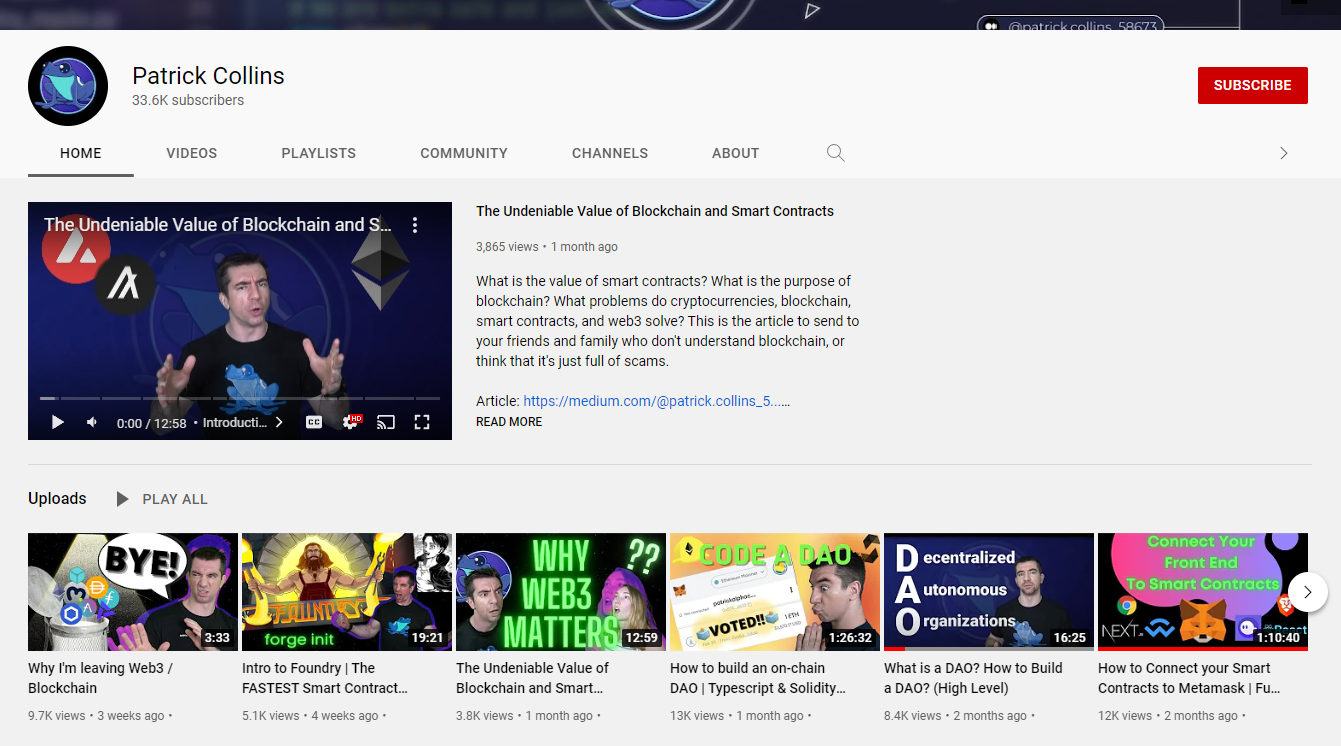Click the next chapter arrow after Introduction
This screenshot has width=1341, height=746.
(280, 422)
